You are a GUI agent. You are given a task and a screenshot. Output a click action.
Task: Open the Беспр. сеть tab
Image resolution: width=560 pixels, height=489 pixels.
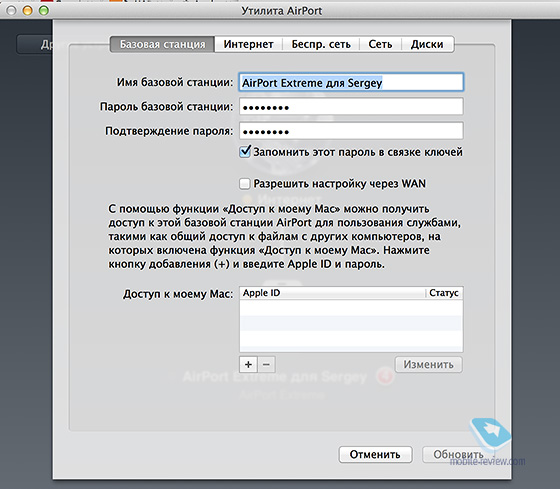click(321, 44)
